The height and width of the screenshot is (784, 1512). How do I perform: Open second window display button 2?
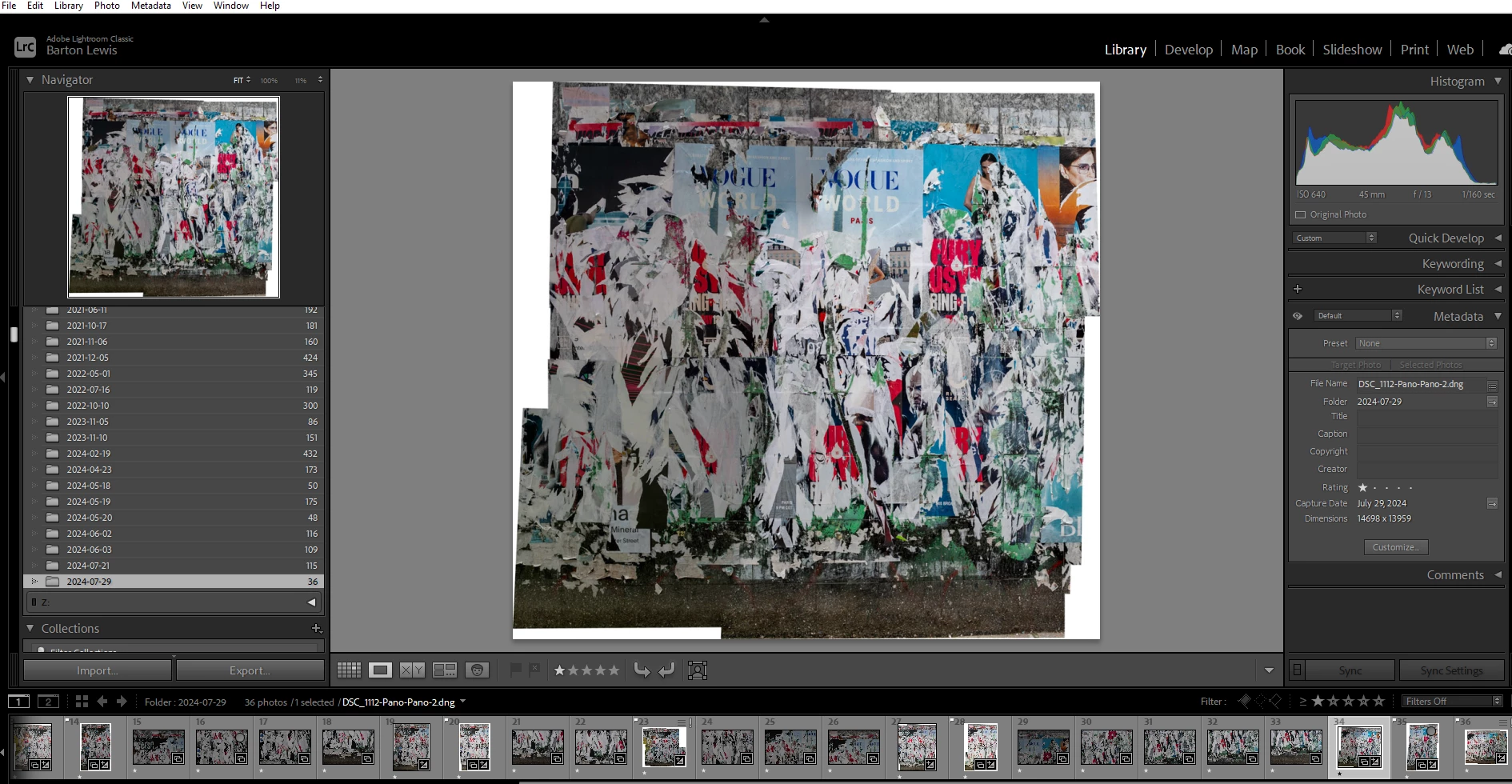(48, 702)
